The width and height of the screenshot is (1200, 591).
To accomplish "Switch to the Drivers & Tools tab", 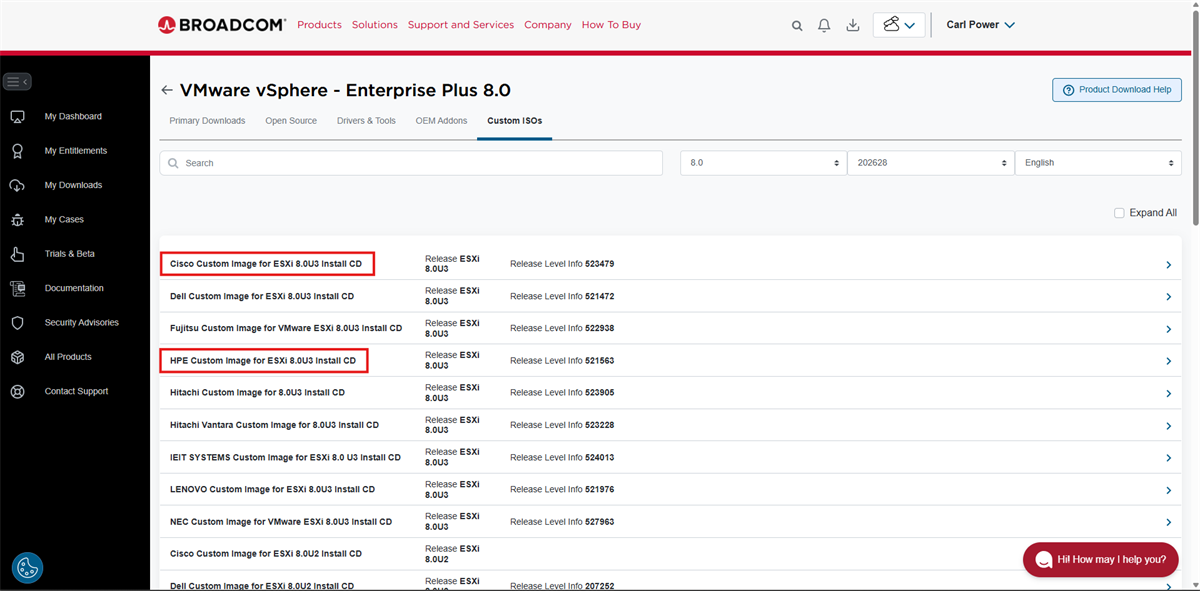I will click(366, 121).
